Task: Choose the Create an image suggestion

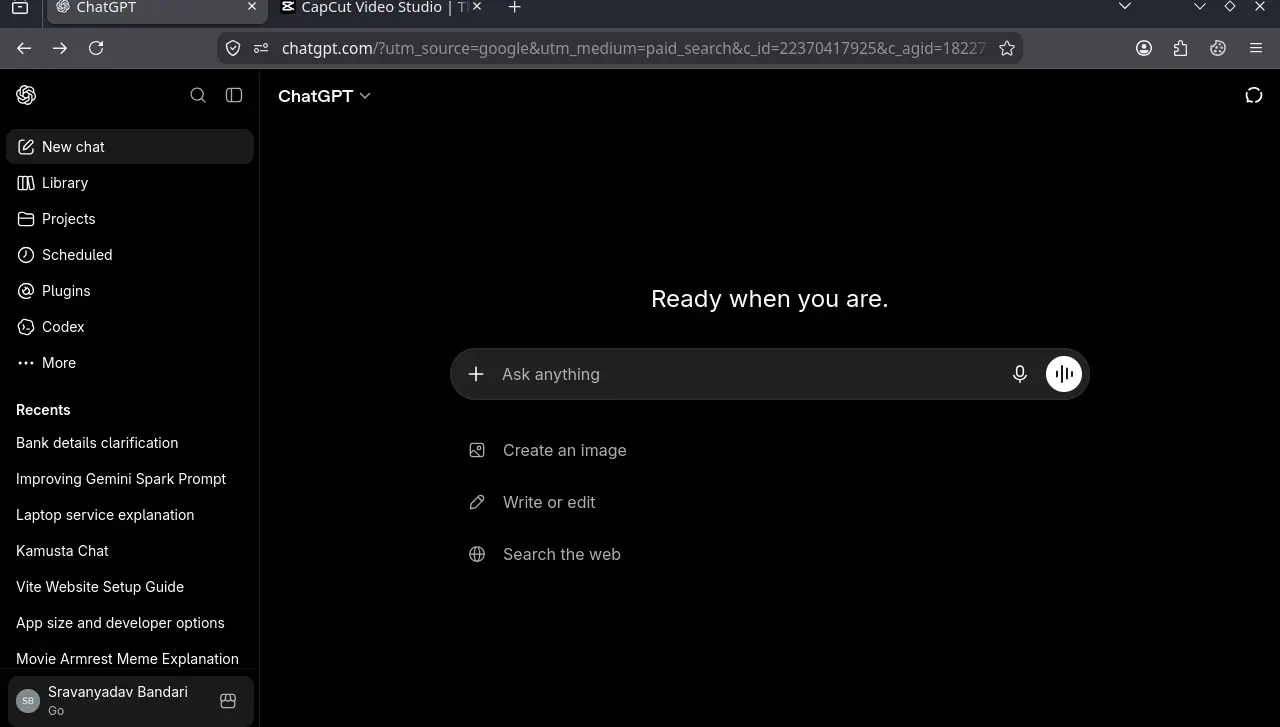Action: tap(548, 450)
